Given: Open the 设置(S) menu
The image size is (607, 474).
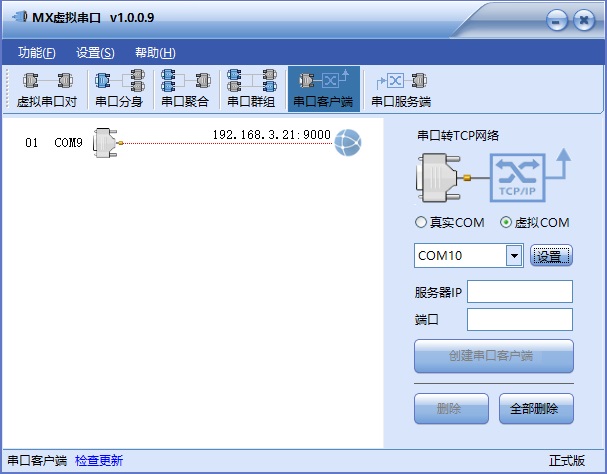Looking at the screenshot, I should pos(95,53).
